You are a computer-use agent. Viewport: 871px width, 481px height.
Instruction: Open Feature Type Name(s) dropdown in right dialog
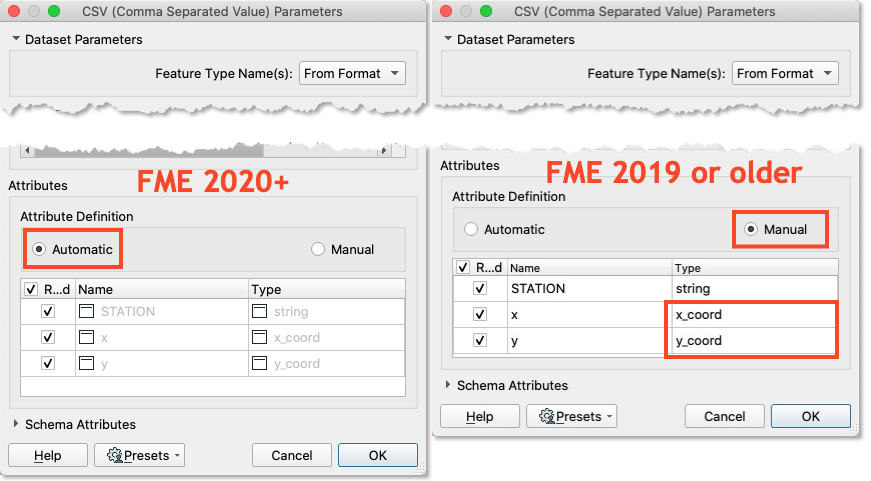click(785, 73)
